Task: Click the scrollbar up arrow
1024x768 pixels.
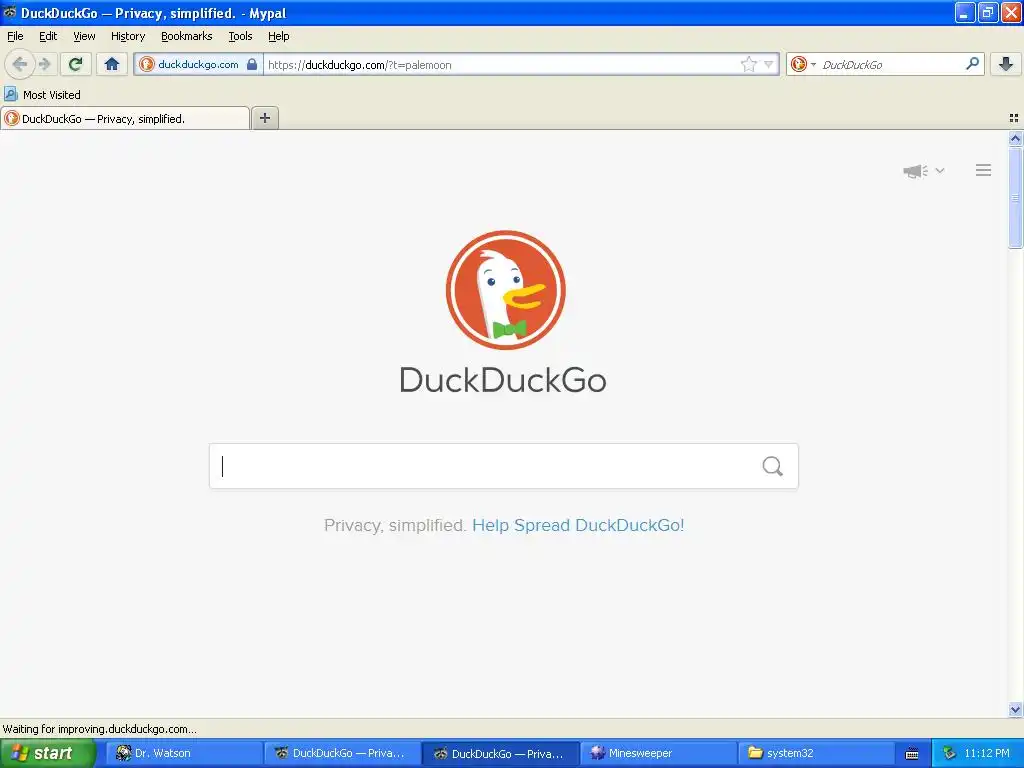Action: click(x=1015, y=138)
